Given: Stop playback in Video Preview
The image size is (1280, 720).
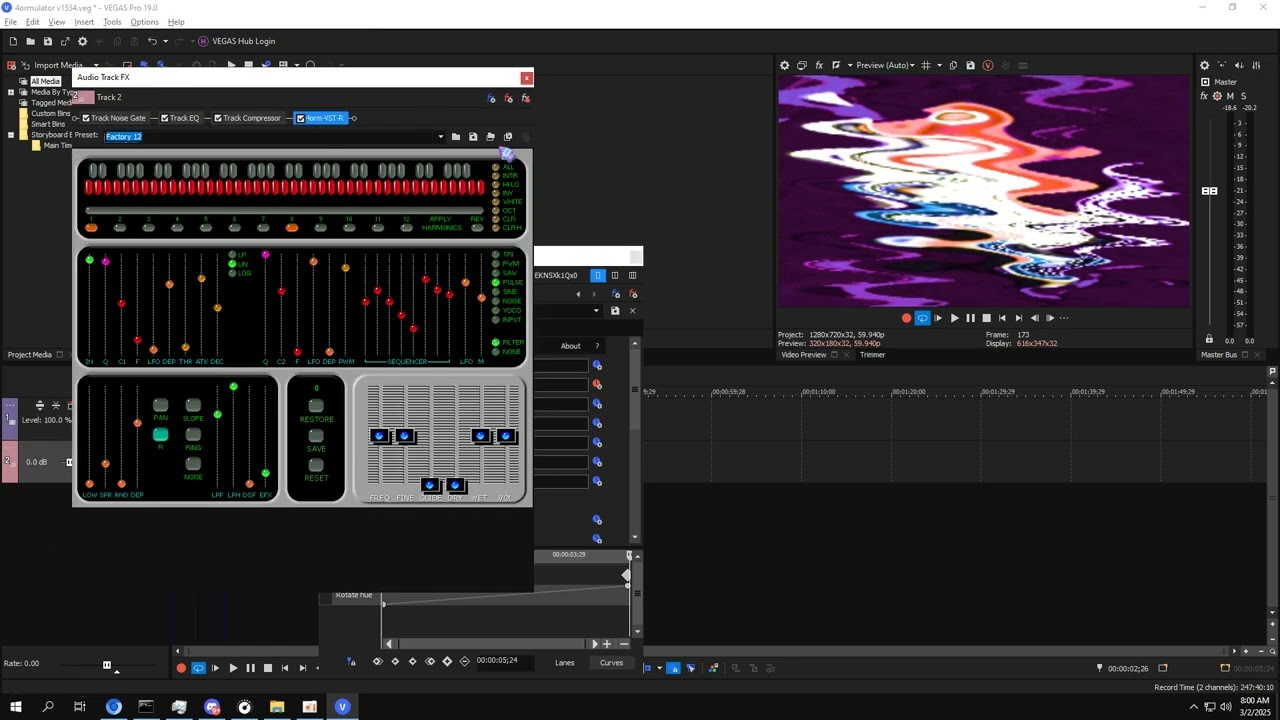Looking at the screenshot, I should click(986, 318).
